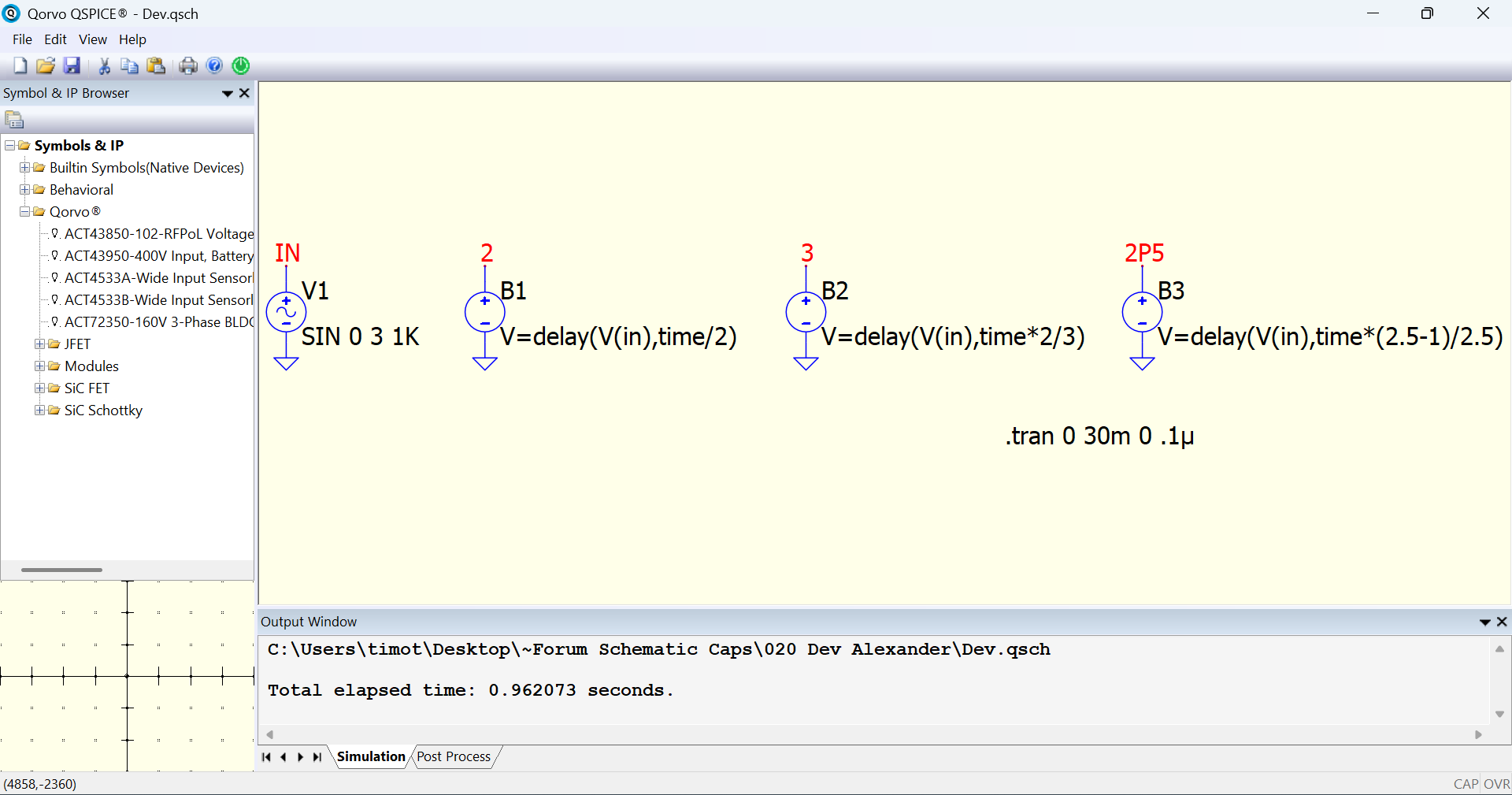Open the Output Window panel dropdown arrow
Screen dimensions: 1512x795
[x=1484, y=622]
